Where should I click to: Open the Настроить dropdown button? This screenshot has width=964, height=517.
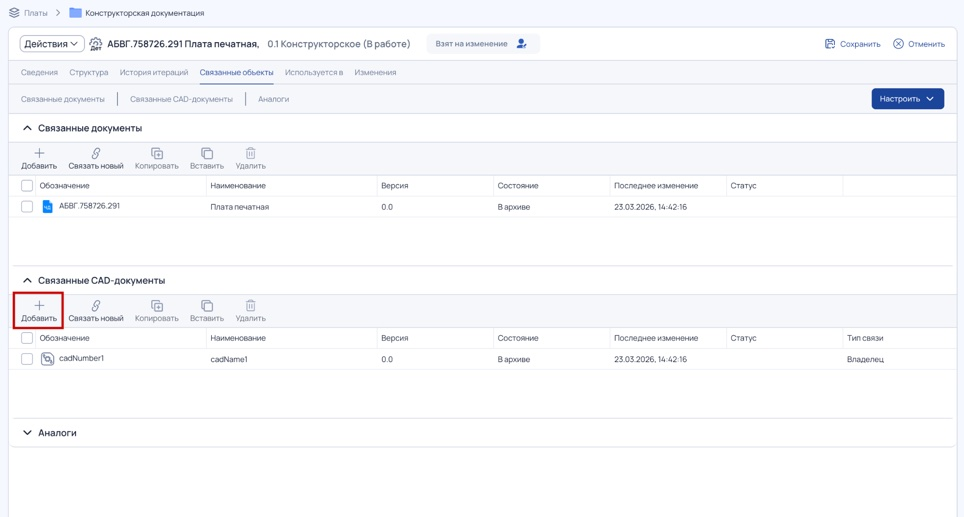click(907, 98)
